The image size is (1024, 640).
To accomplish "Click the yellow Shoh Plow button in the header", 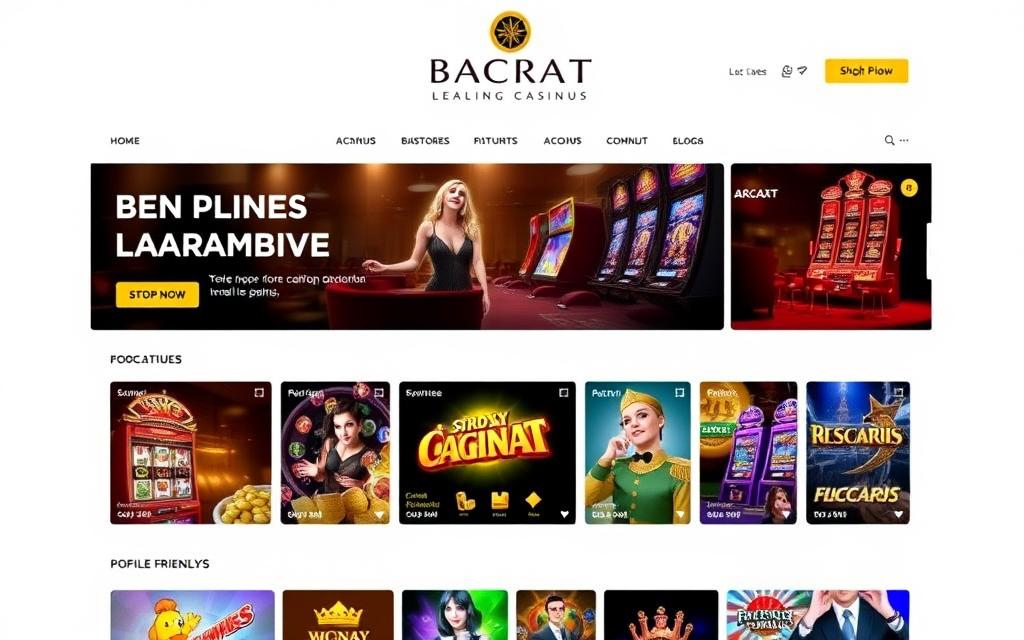I will point(866,71).
